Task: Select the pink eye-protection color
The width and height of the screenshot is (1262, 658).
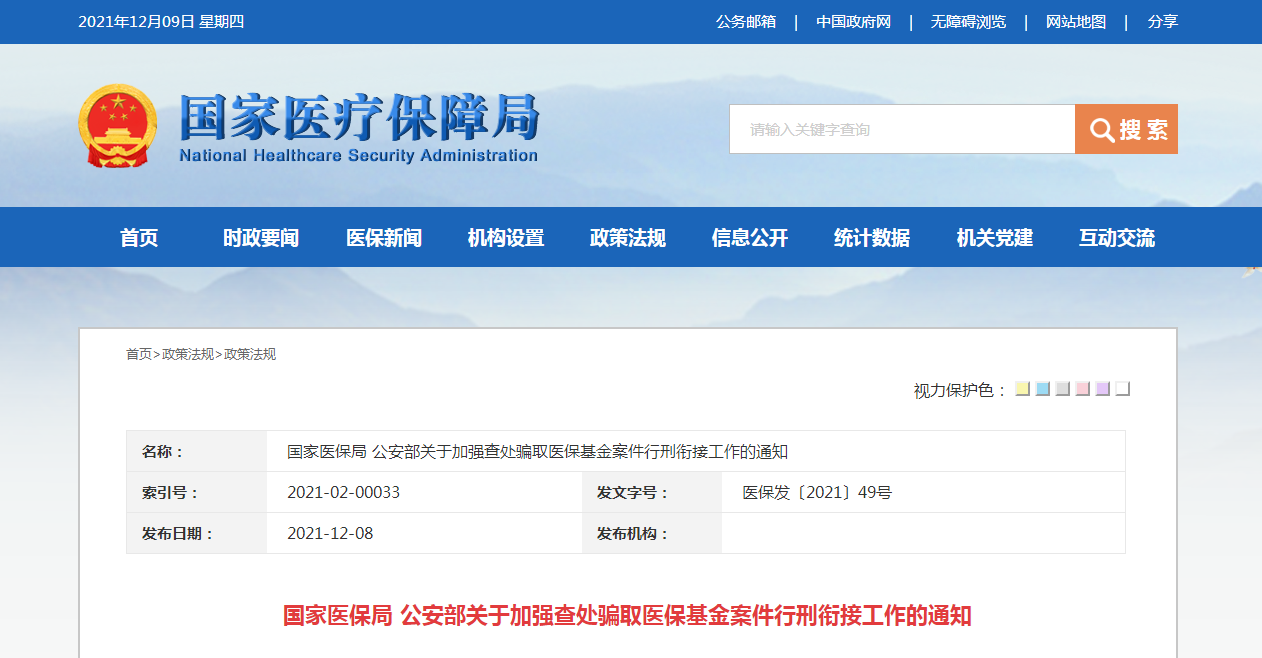Action: click(1083, 389)
